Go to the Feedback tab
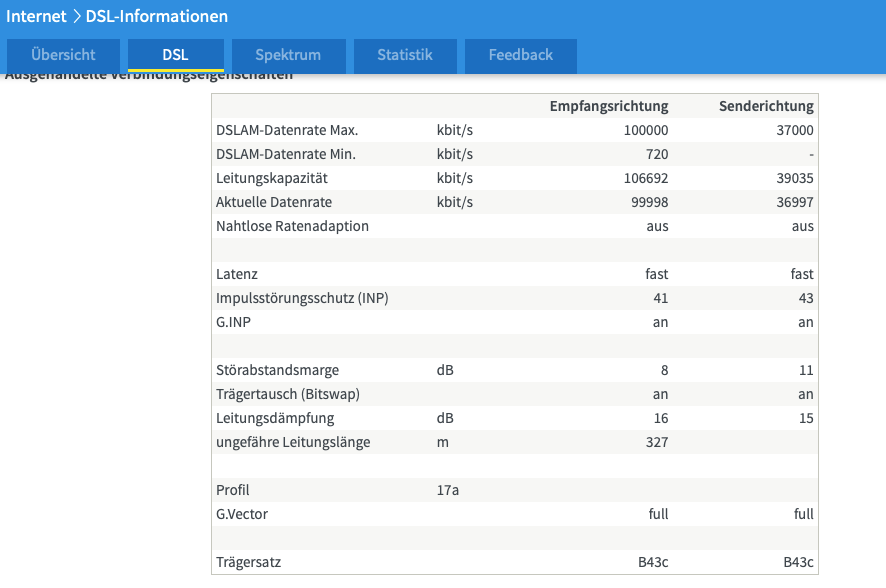The height and width of the screenshot is (588, 886). [x=520, y=55]
